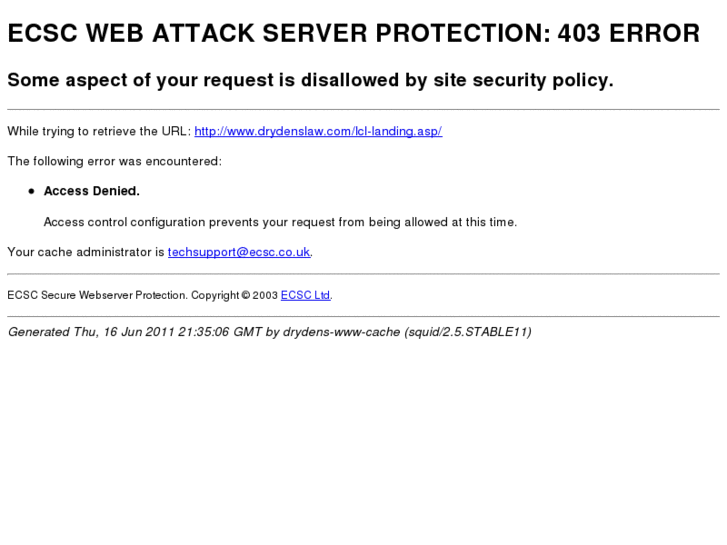Click the "drydens-www-cache" hostname text
727x545 pixels.
pos(341,331)
